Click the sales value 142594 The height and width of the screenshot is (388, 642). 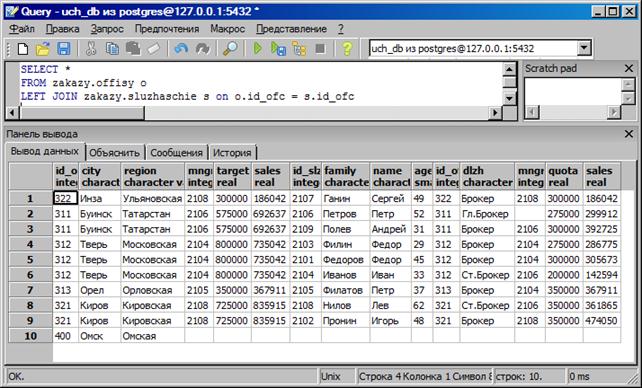[x=601, y=275]
